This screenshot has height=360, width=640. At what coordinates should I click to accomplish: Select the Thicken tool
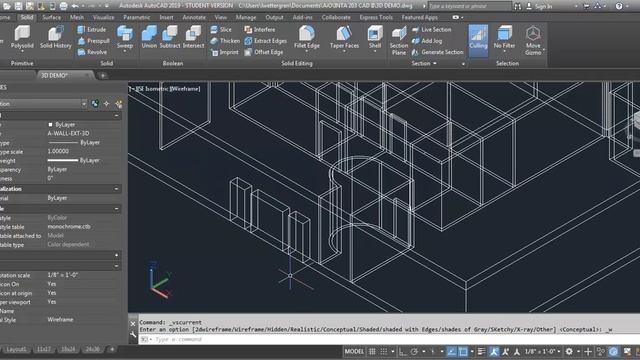(x=225, y=41)
